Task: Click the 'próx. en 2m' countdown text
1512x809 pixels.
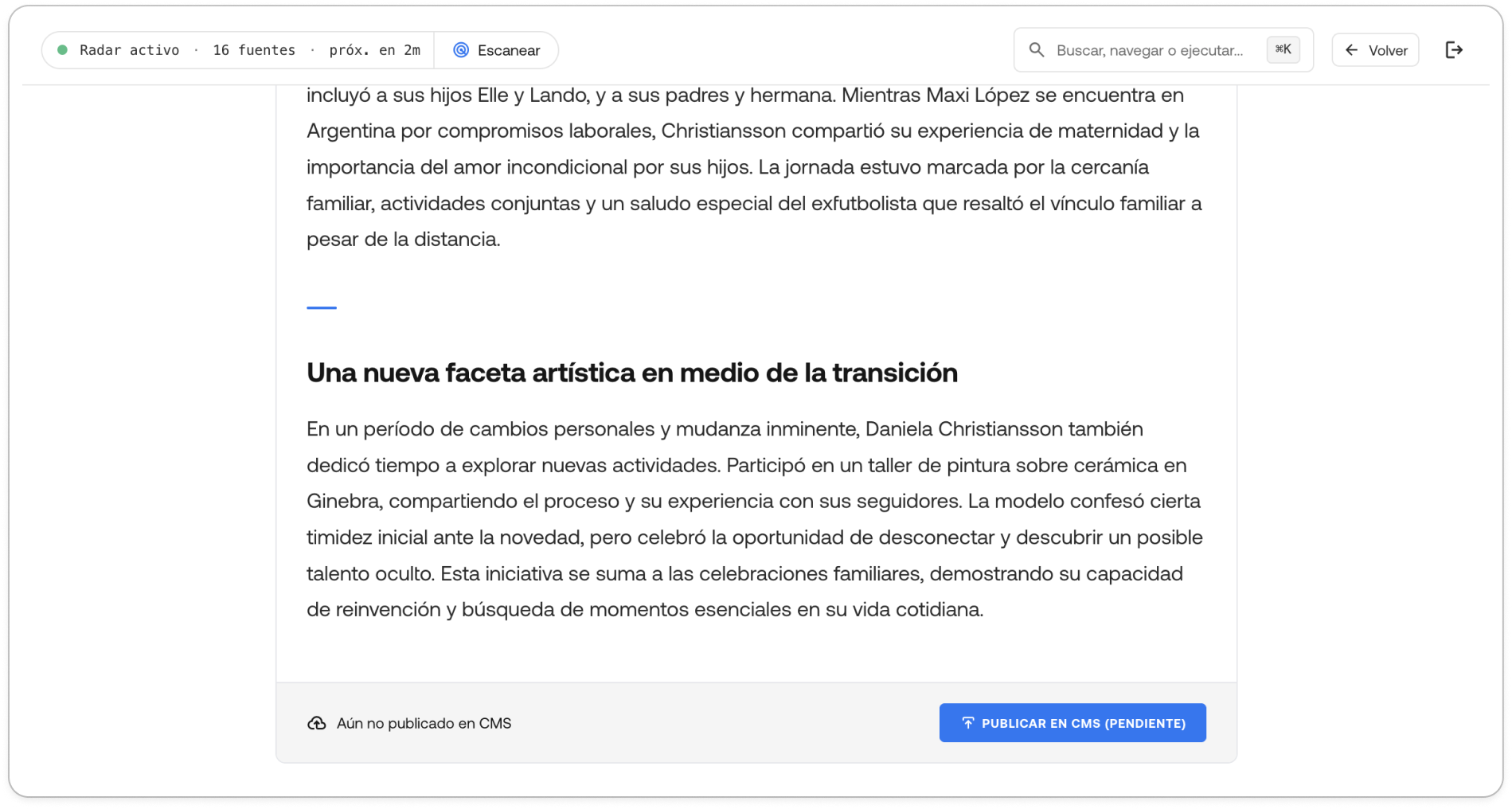Action: 375,50
